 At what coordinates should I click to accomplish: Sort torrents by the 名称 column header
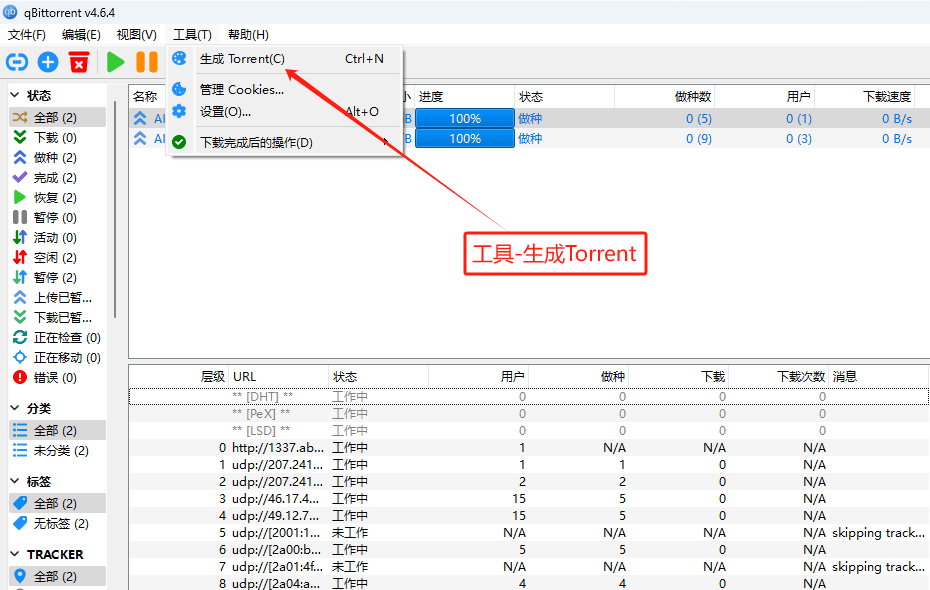tap(145, 96)
